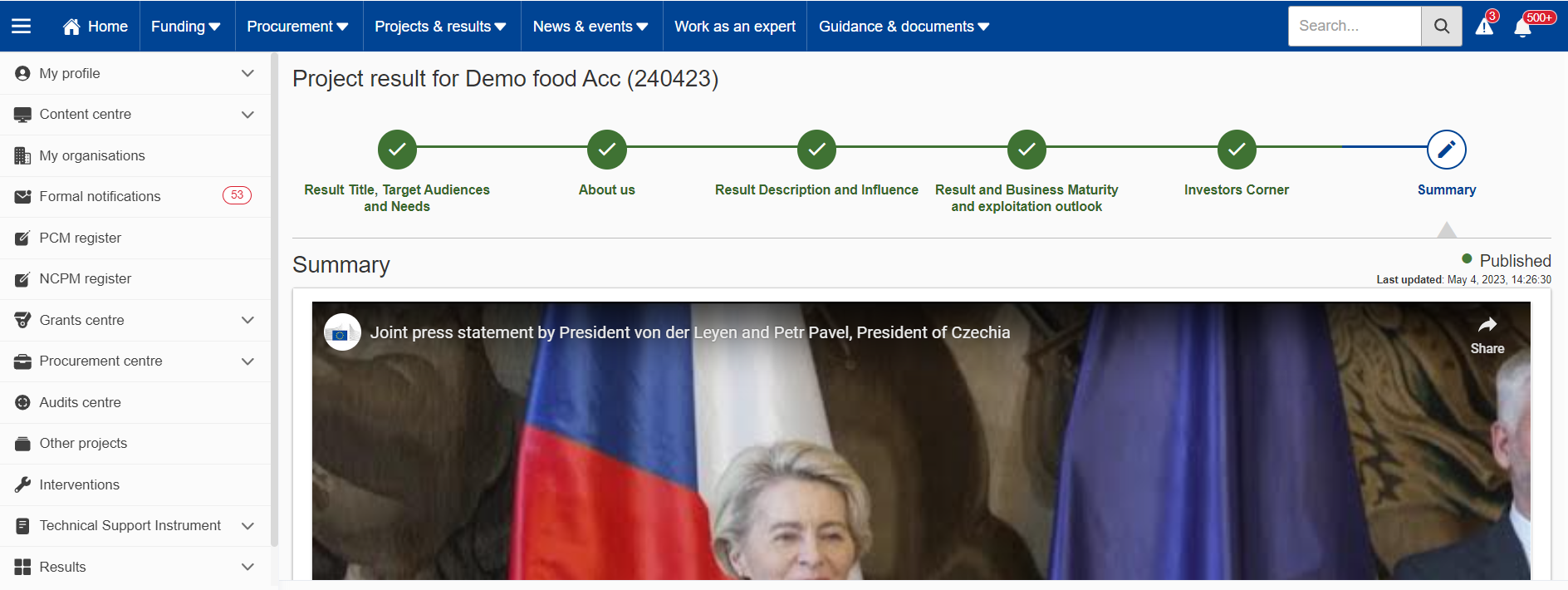The width and height of the screenshot is (1568, 590).
Task: Open the Procurement dropdown menu
Action: tap(298, 27)
